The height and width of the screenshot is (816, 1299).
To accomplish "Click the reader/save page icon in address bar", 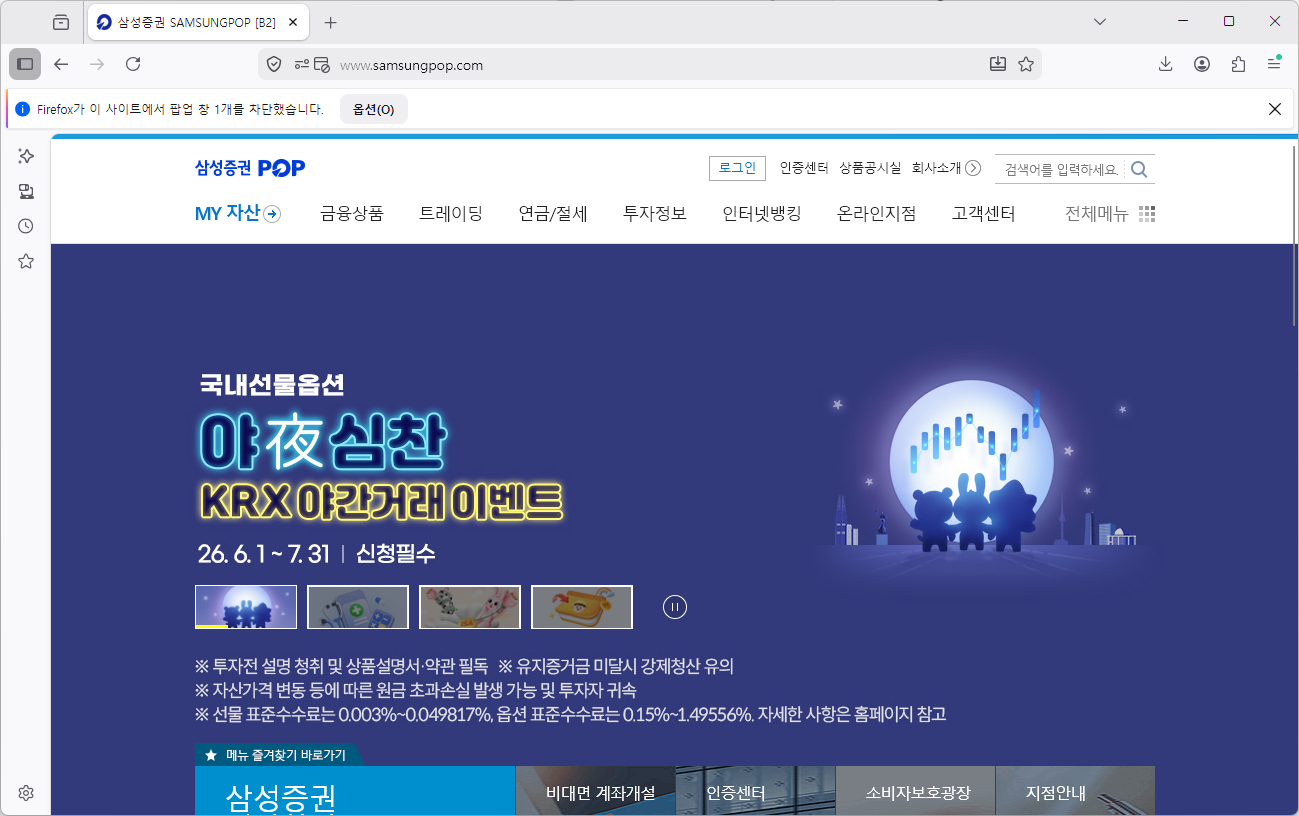I will tap(997, 64).
